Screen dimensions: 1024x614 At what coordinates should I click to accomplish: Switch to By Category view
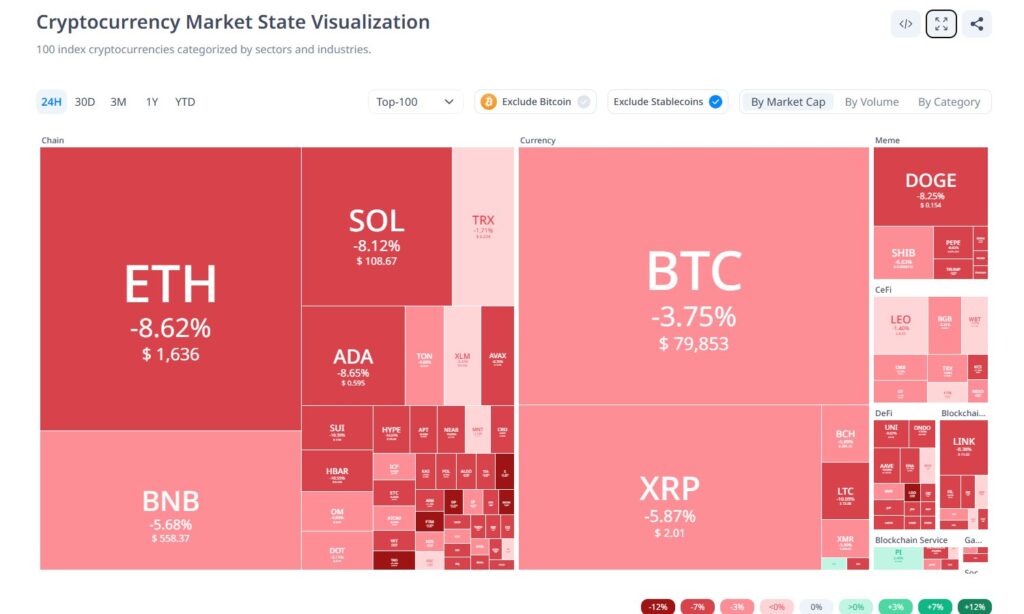pyautogui.click(x=948, y=101)
